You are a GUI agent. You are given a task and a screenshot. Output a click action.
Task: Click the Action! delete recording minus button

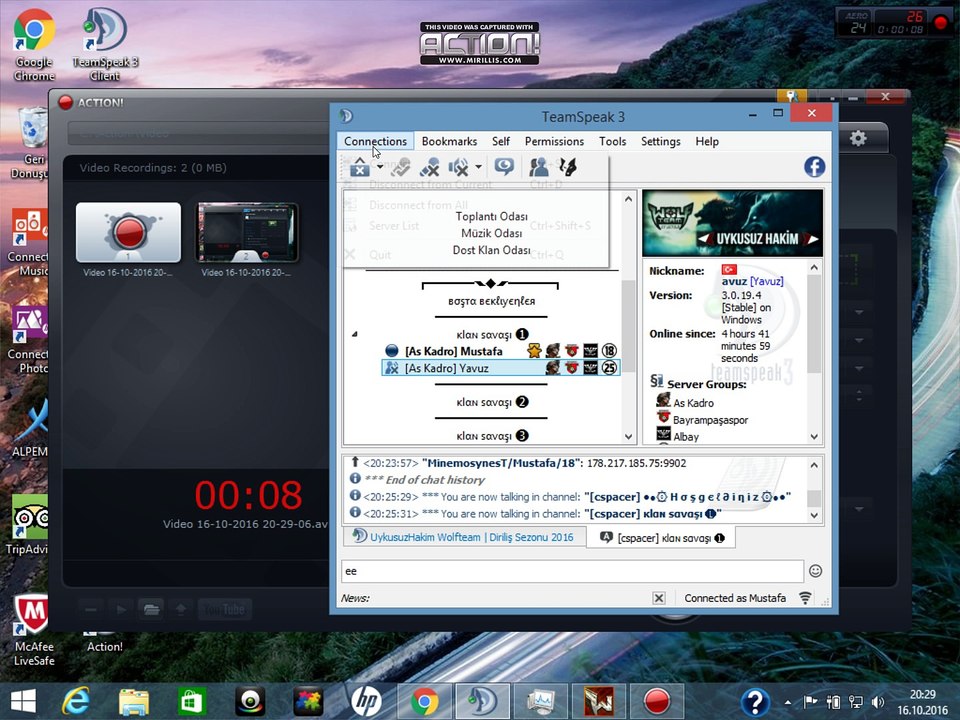point(91,609)
